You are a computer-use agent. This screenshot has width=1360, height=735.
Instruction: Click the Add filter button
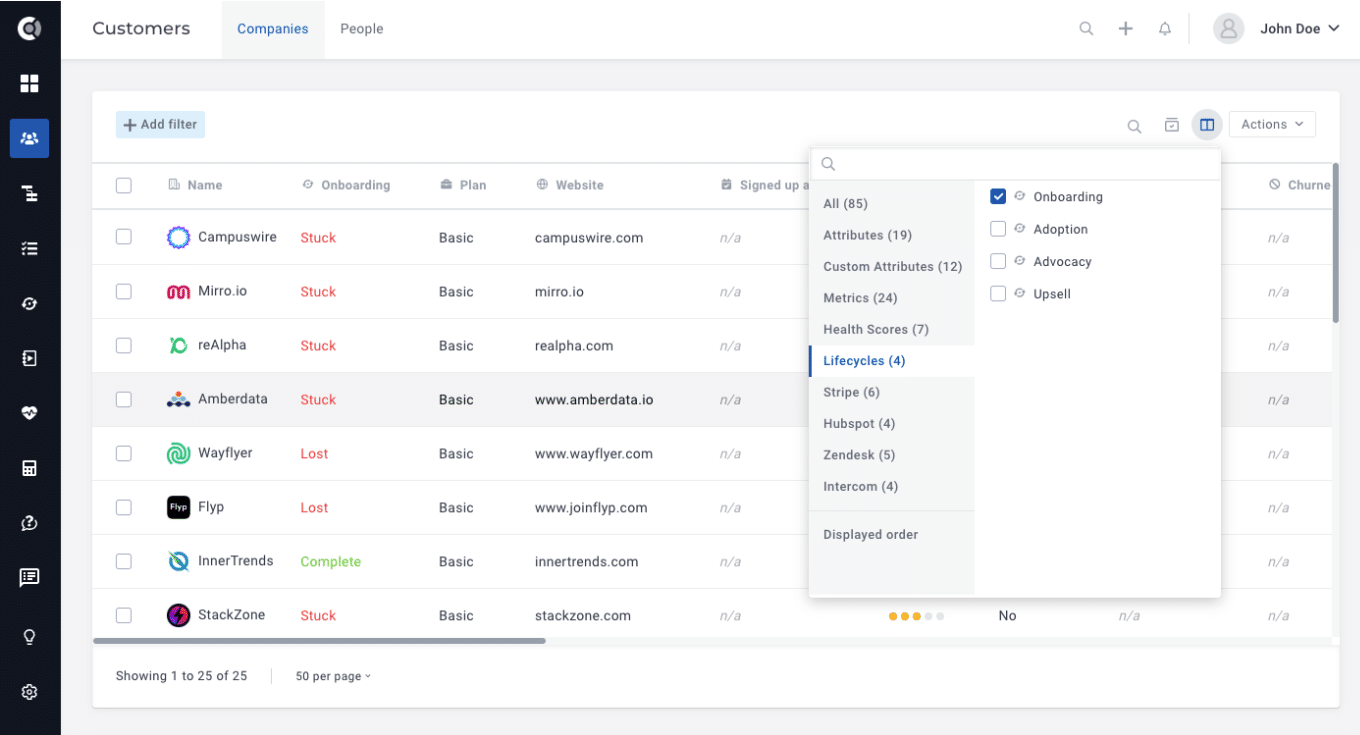(x=160, y=124)
